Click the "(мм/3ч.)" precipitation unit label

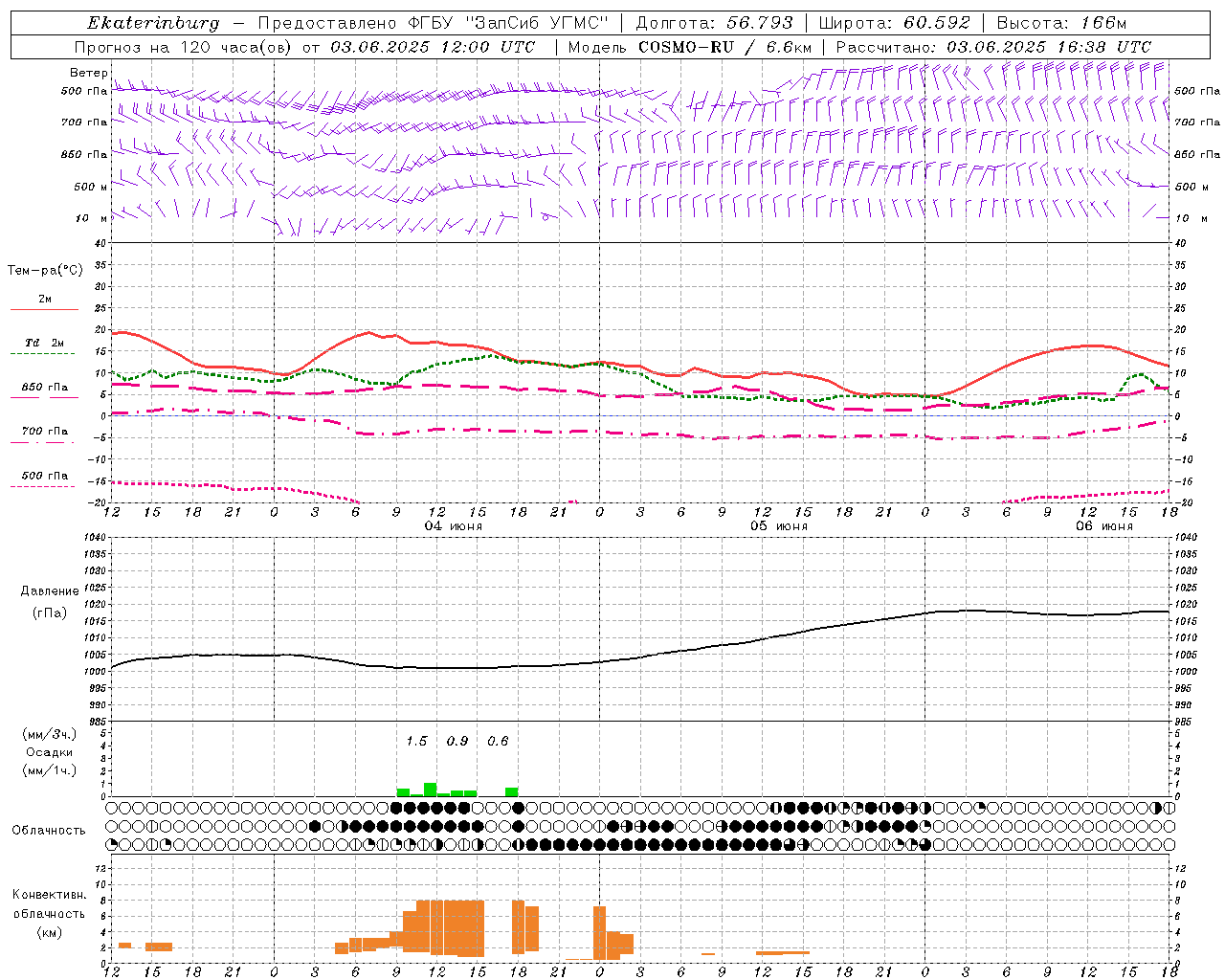[x=49, y=734]
